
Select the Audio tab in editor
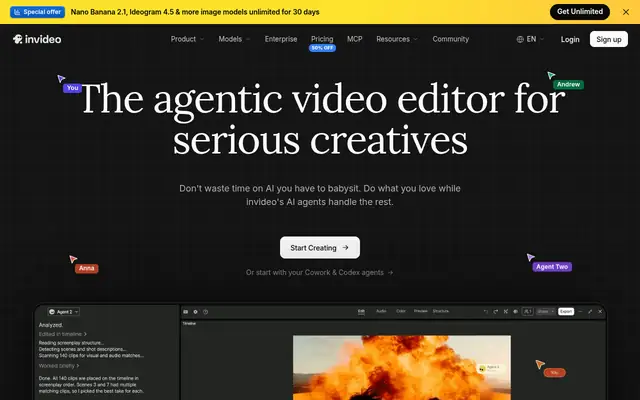(x=381, y=311)
